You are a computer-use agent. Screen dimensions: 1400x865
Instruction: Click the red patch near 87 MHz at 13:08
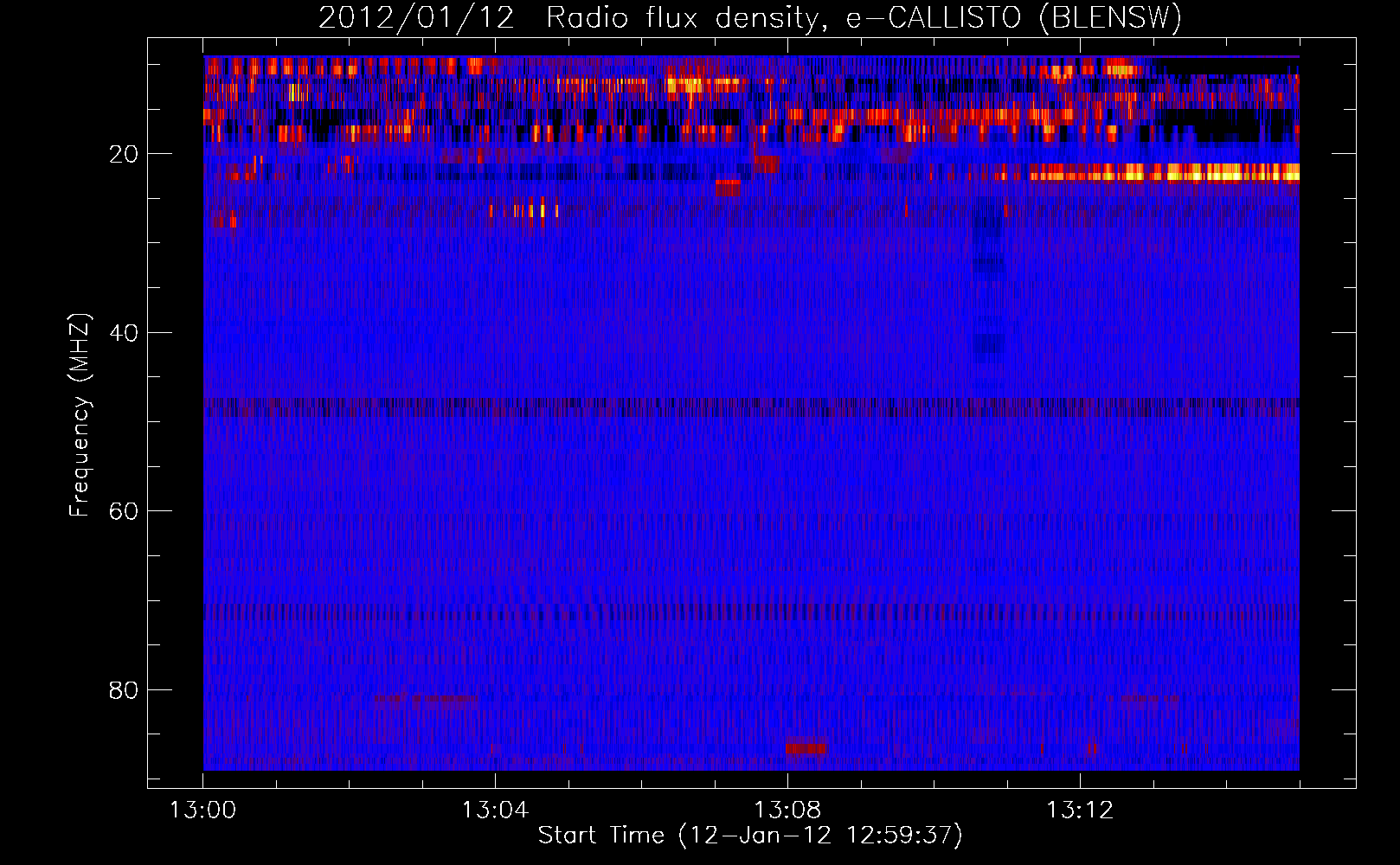pos(805,746)
